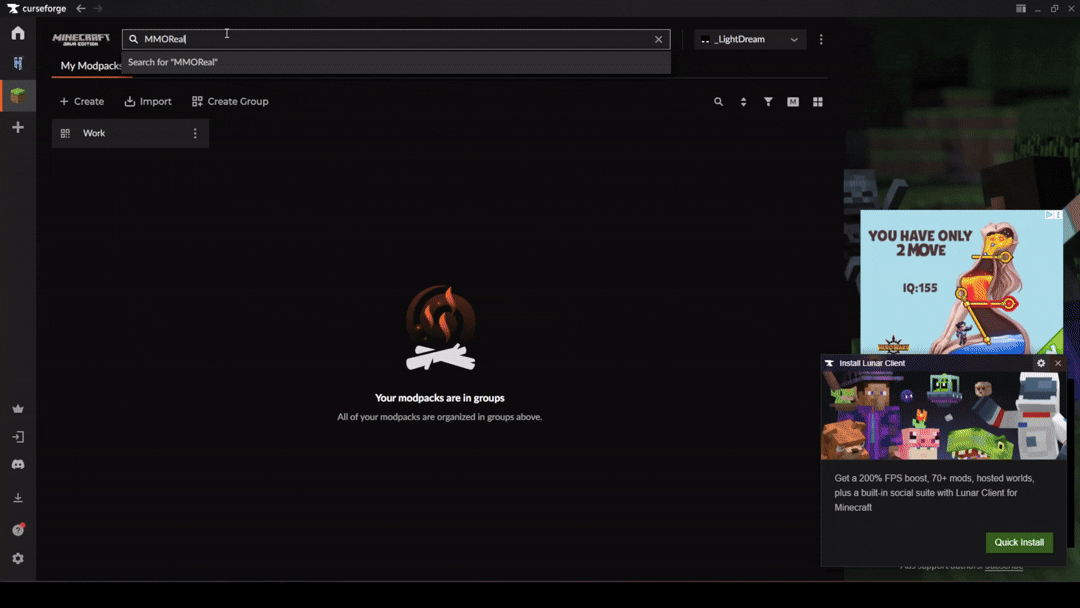
Task: Toggle the M-labeled view icon
Action: click(793, 102)
